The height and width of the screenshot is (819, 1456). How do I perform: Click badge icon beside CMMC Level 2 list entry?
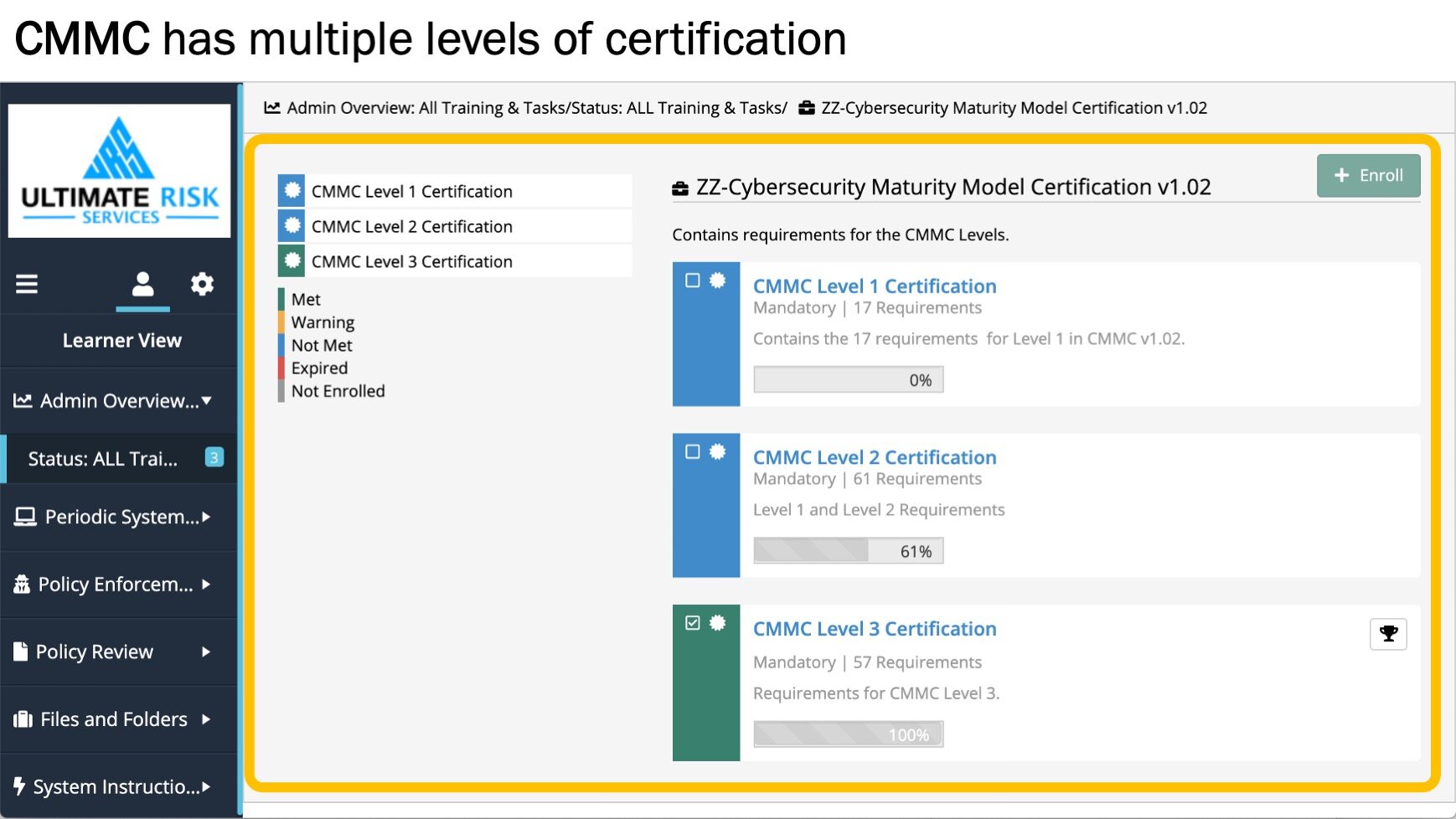(292, 226)
